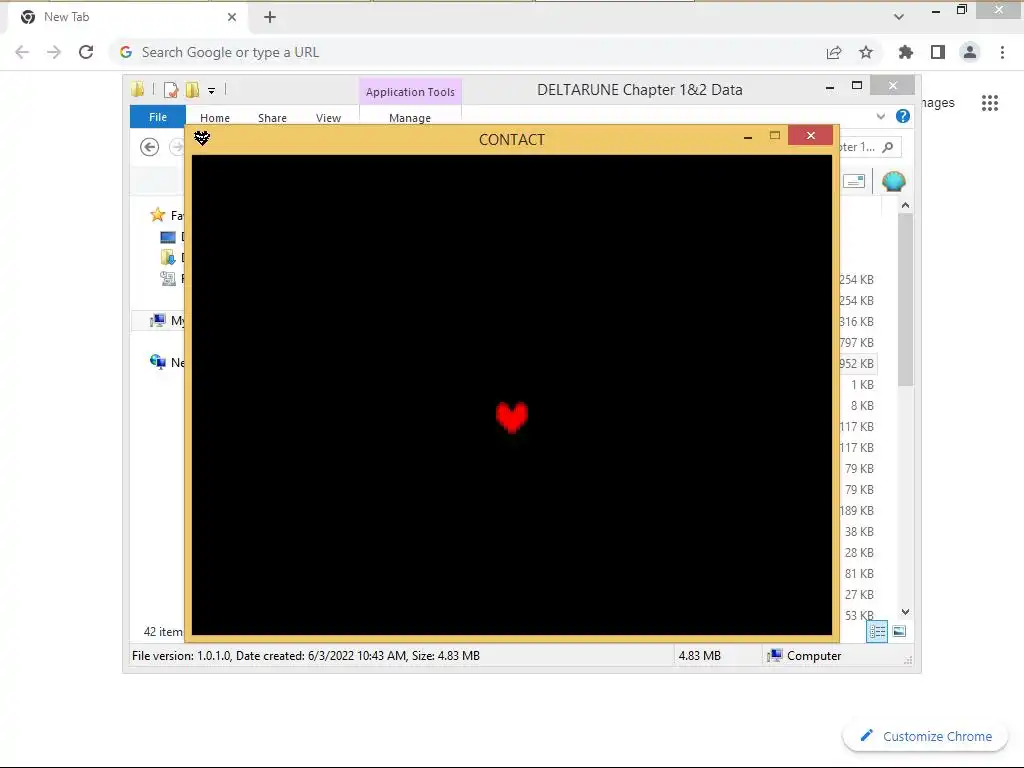Screen dimensions: 1024x768
Task: Select Application Tools contextual tab
Action: (410, 92)
